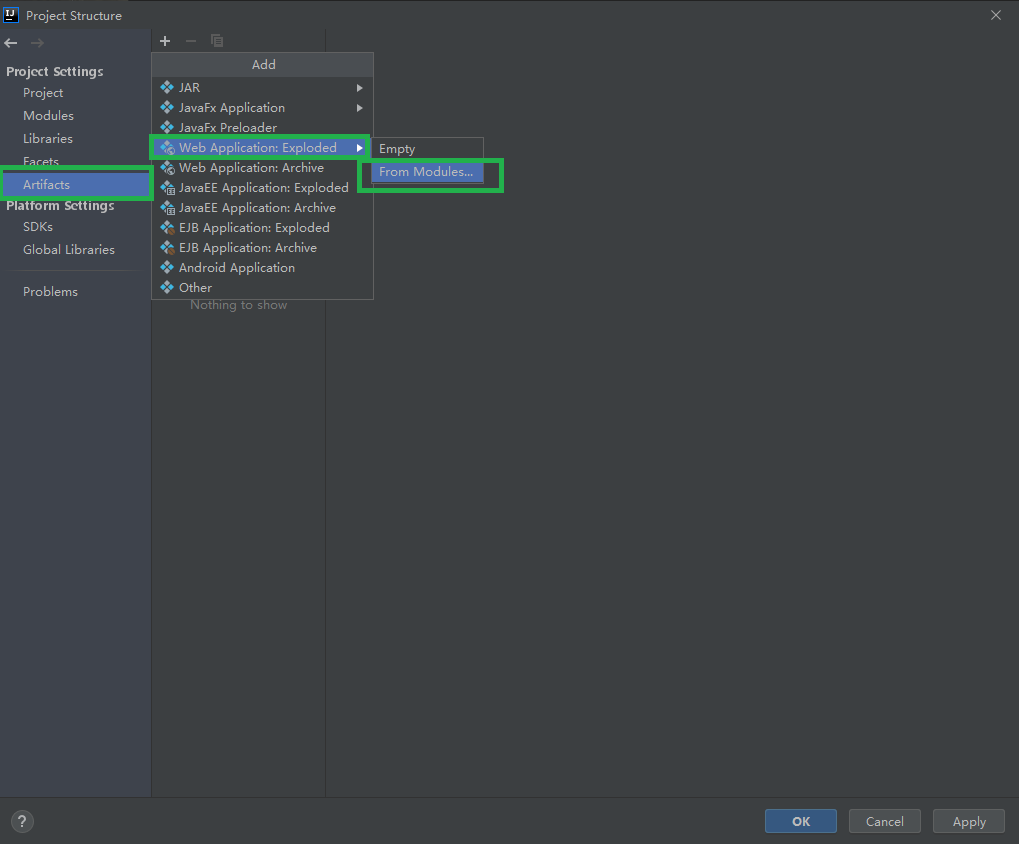Expand Web Application: Exploded submenu arrow
The height and width of the screenshot is (844, 1019).
(359, 148)
